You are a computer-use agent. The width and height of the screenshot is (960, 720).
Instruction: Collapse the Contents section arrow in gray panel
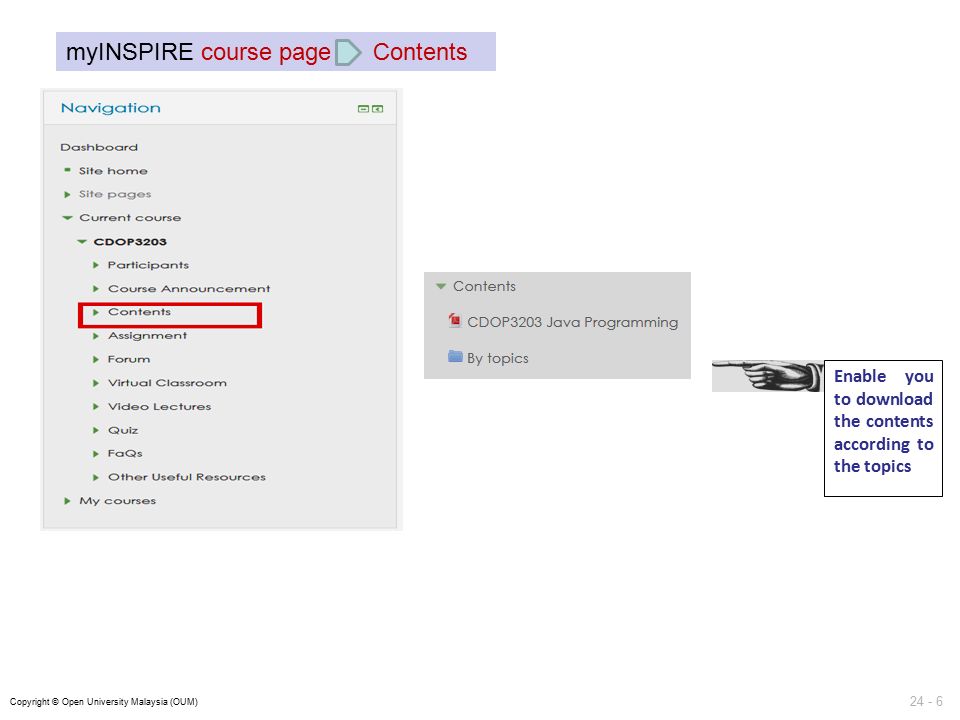click(x=440, y=286)
